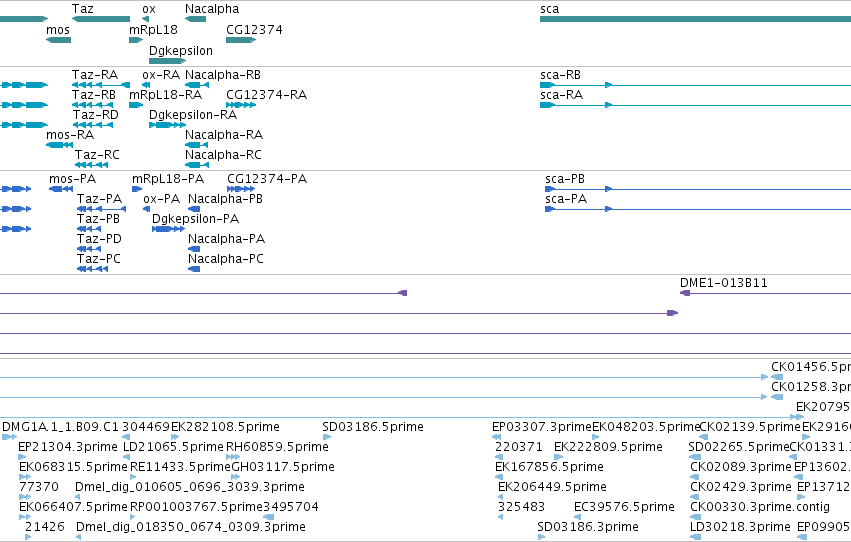Viewport: 851px width, 542px height.
Task: Select the sca gene annotation
Action: 695,19
